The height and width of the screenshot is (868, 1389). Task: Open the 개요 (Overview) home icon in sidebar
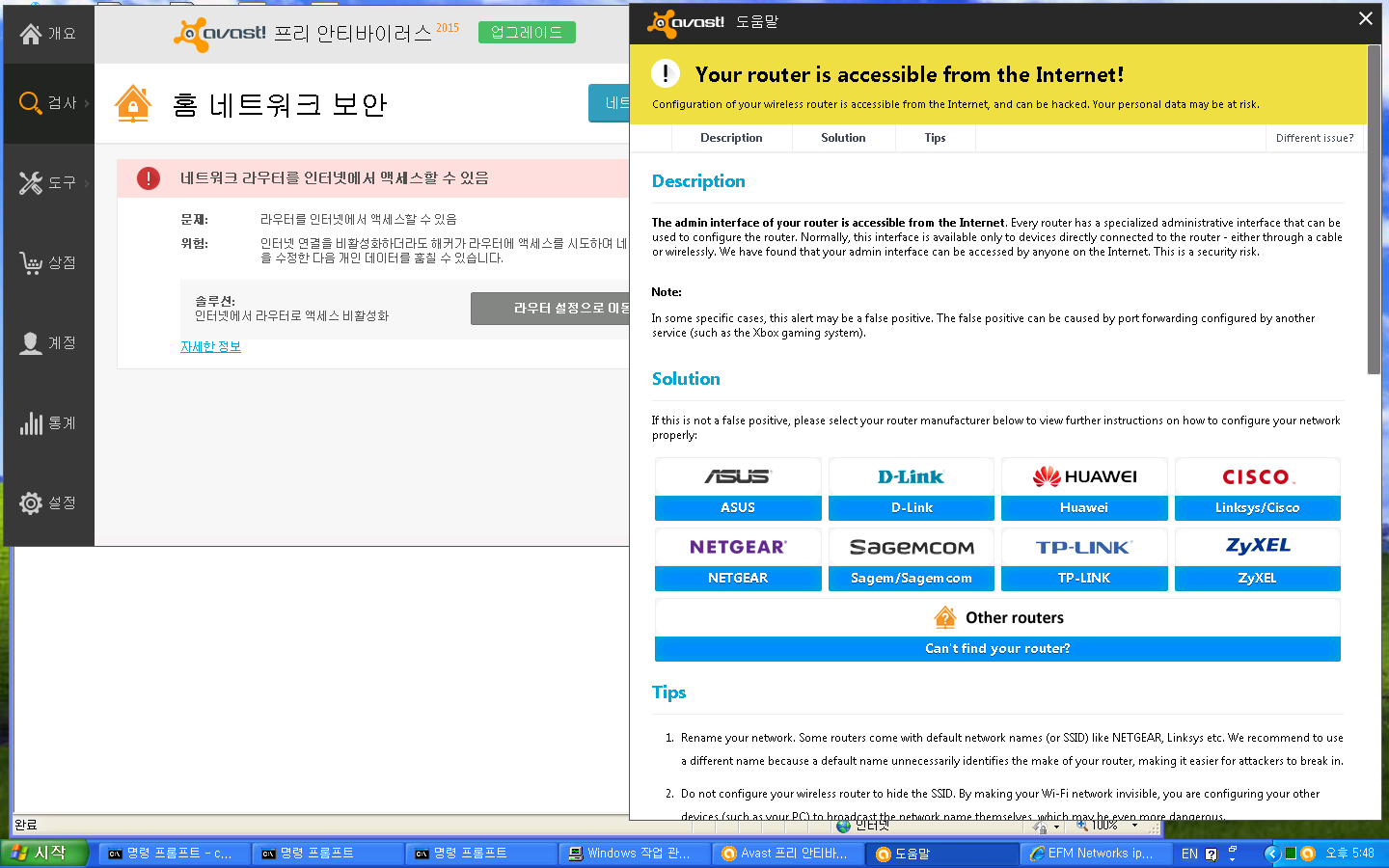(x=31, y=34)
